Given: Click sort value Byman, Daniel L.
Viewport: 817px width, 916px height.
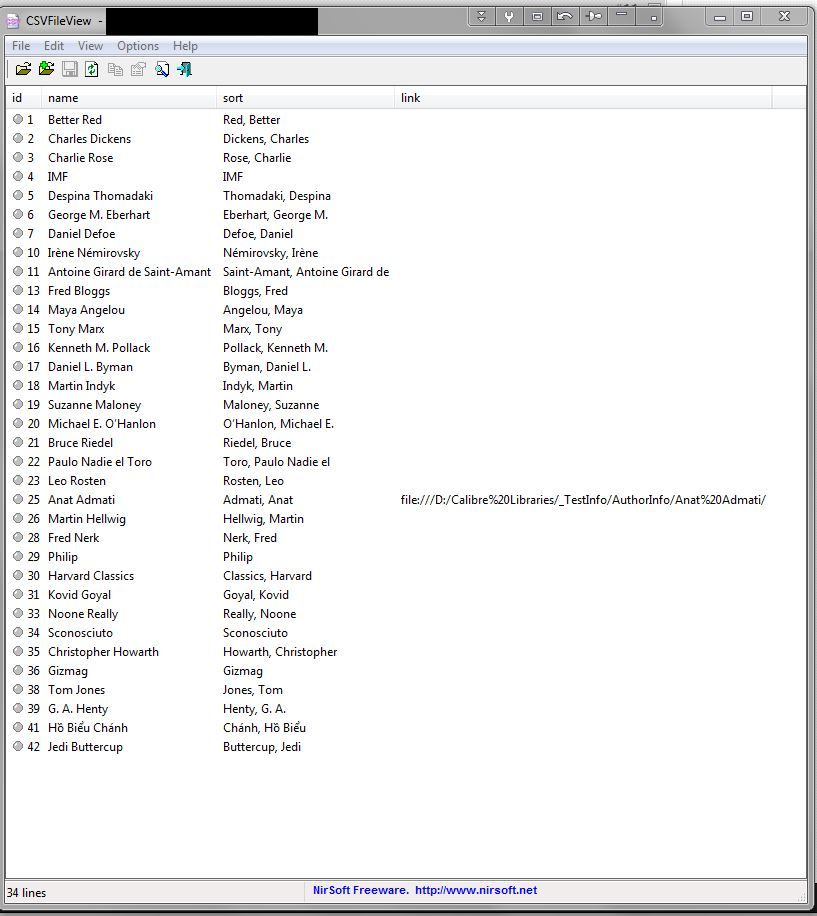Looking at the screenshot, I should point(267,366).
